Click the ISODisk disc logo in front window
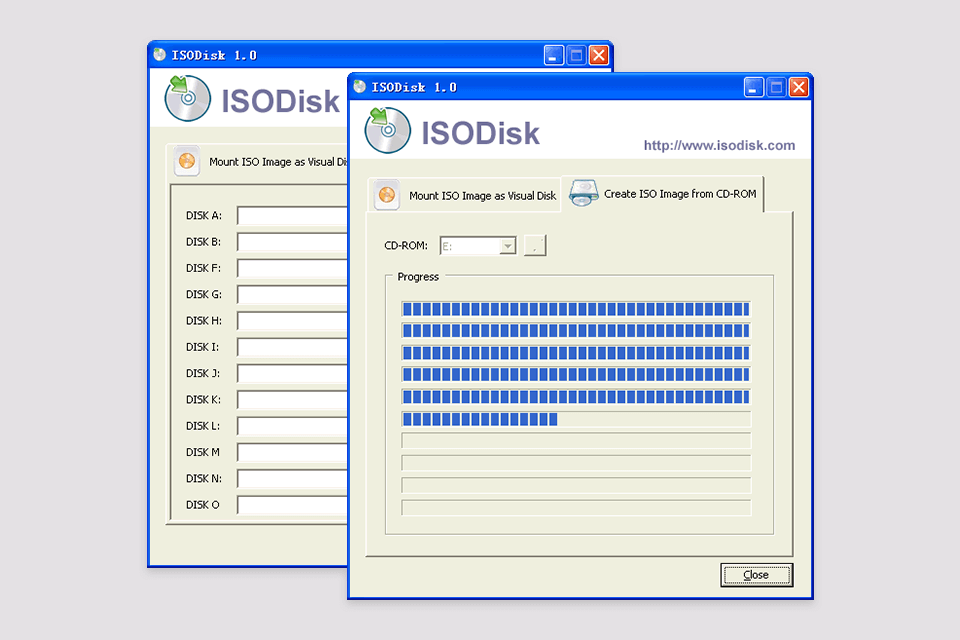This screenshot has height=640, width=960. (x=388, y=131)
